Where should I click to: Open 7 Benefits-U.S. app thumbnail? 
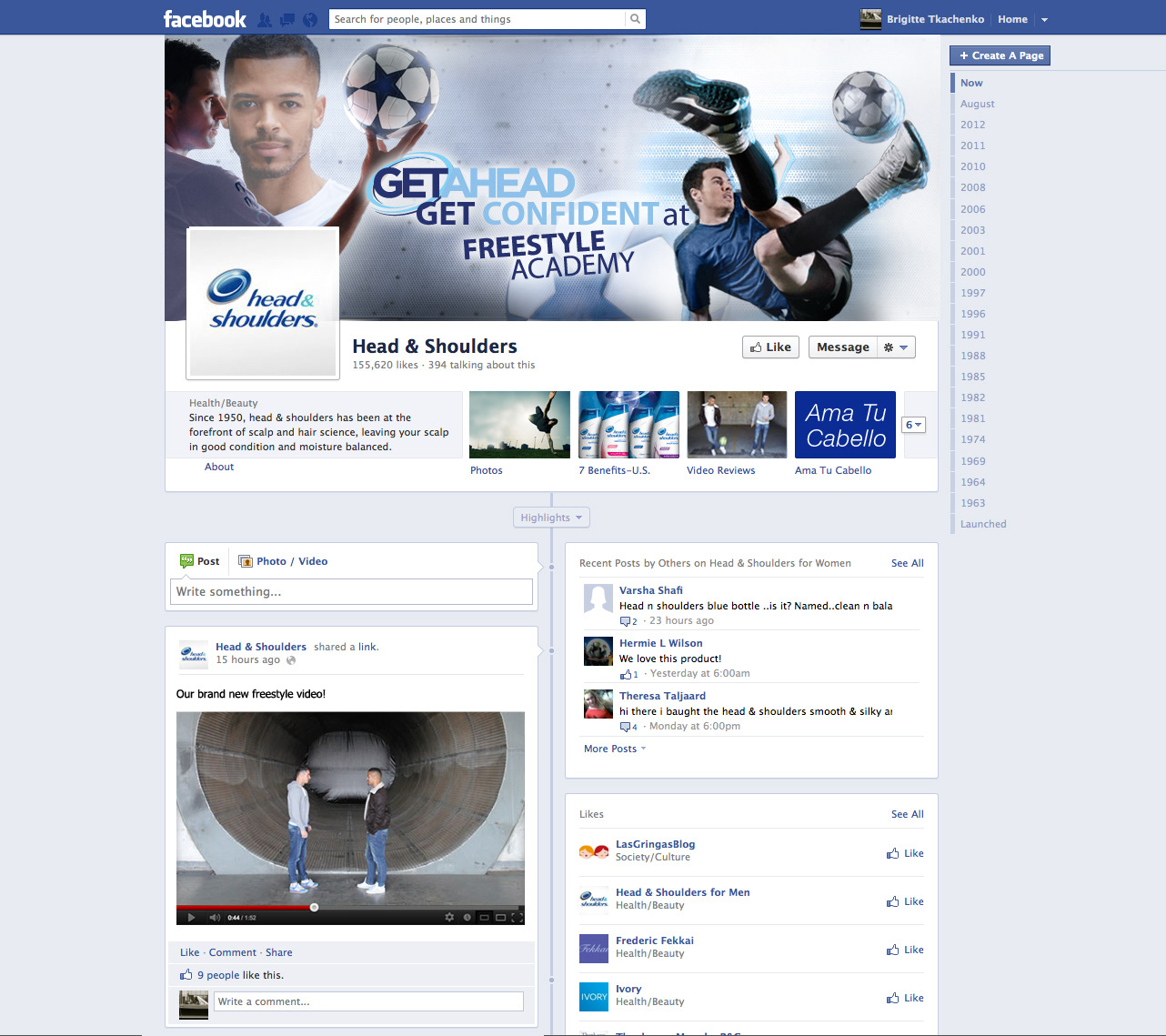point(628,425)
